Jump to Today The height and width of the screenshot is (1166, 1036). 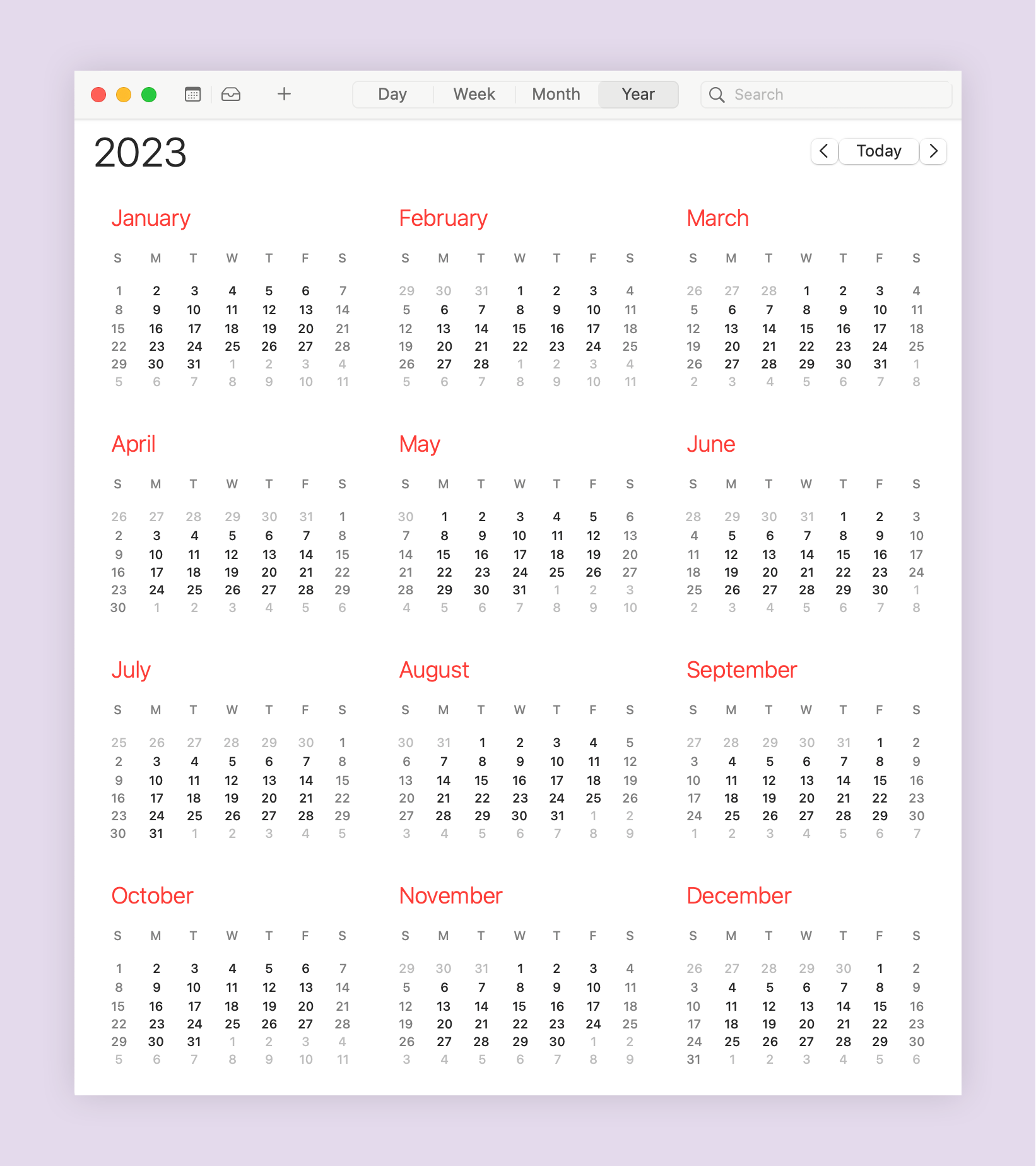click(879, 151)
